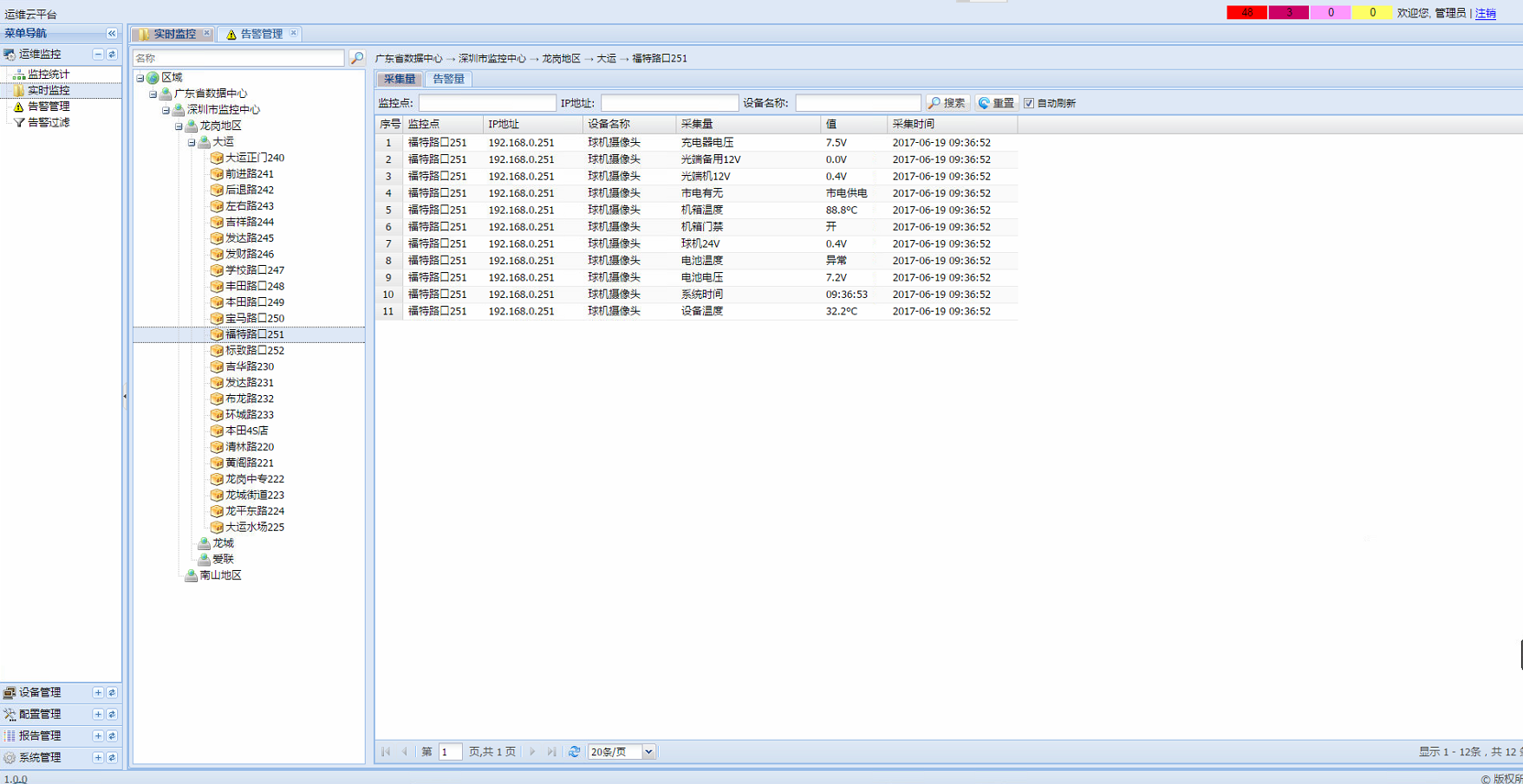Viewport: 1523px width, 784px height.
Task: Expand 报告管理 panel with plus icon
Action: [98, 735]
